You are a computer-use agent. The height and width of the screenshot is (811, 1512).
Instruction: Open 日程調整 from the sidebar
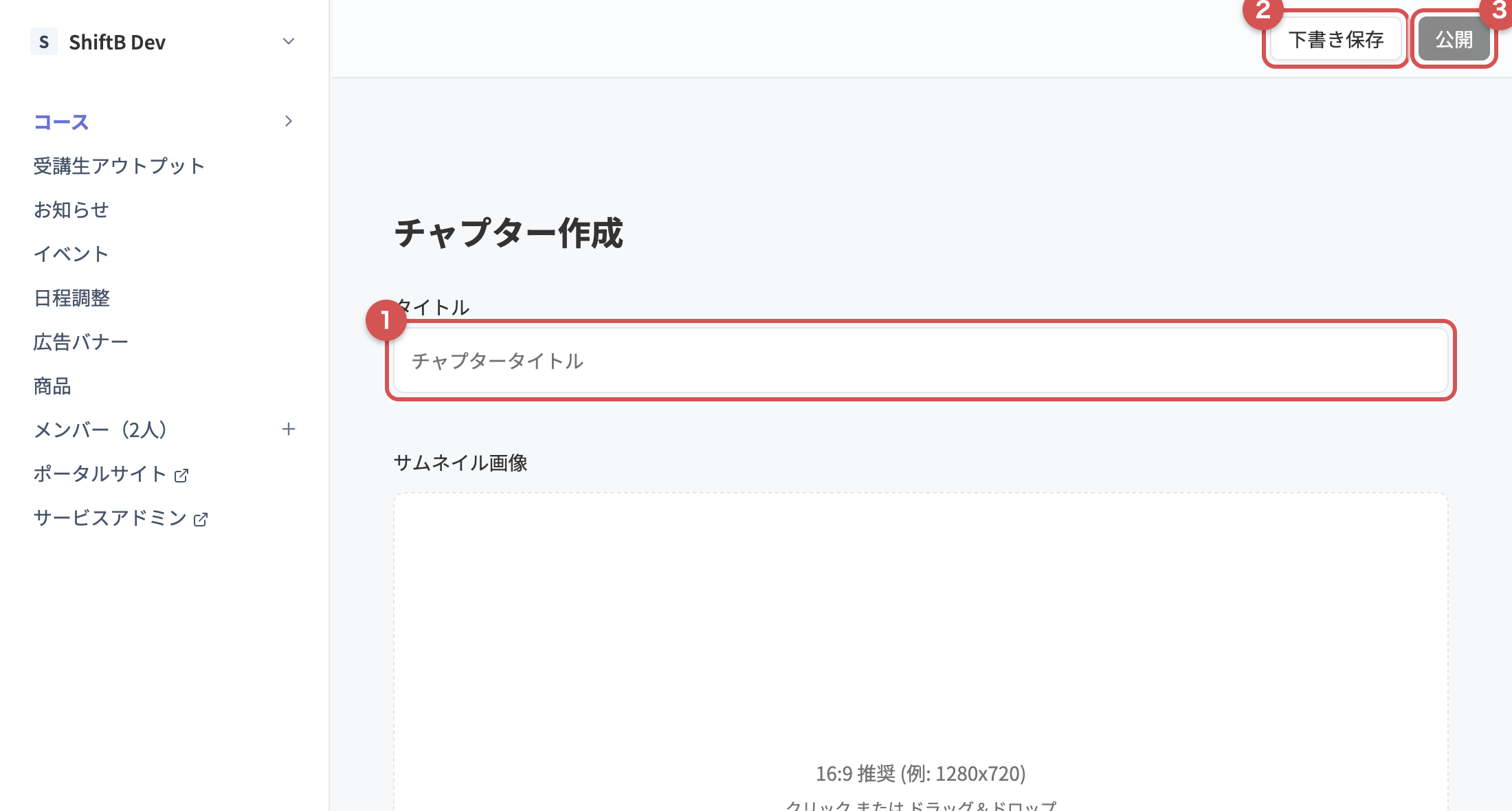tap(71, 298)
